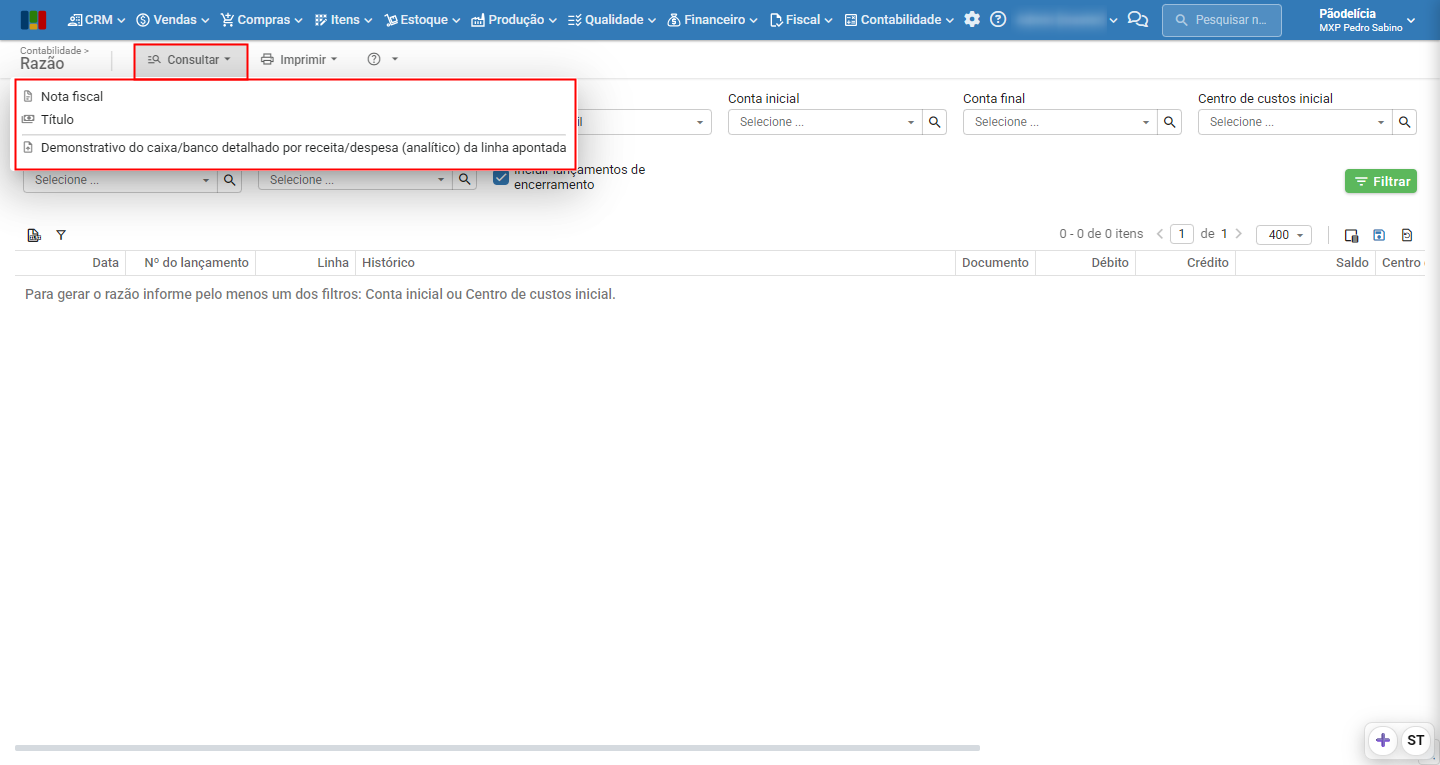1440x765 pixels.
Task: Open the Qualidade menu
Action: pyautogui.click(x=611, y=20)
